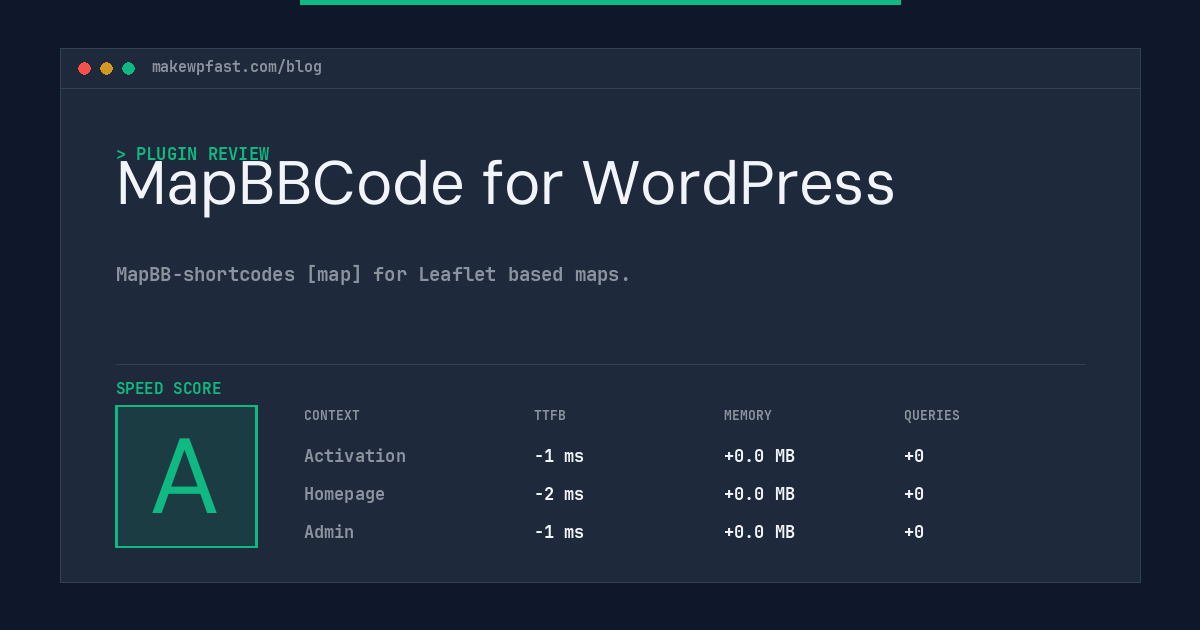Click Activation memory value +0.0 MB
The height and width of the screenshot is (630, 1200).
[759, 456]
